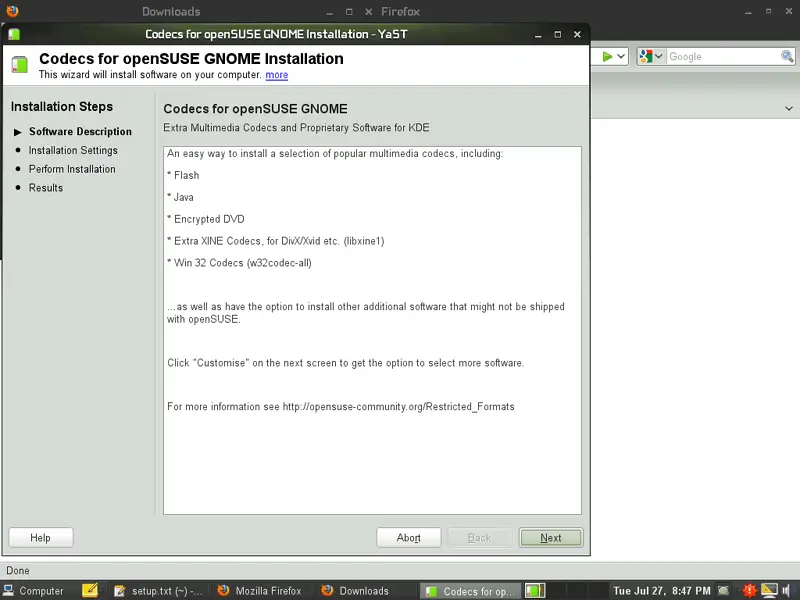Open the "more" link in the wizard header
This screenshot has height=600, width=800.
click(x=277, y=74)
